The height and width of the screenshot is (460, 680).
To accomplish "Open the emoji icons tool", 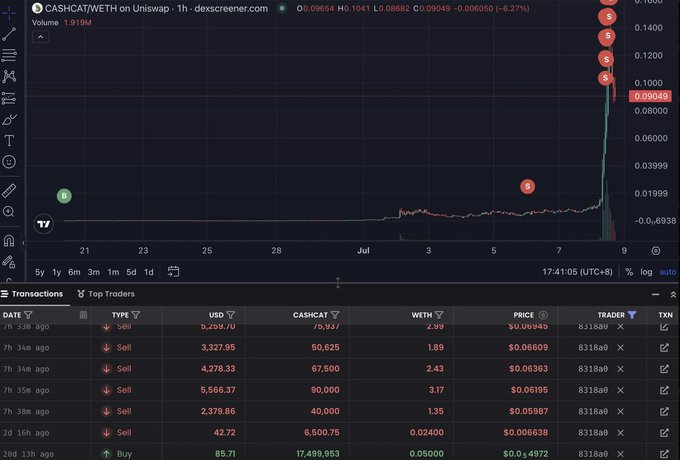I will point(9,162).
